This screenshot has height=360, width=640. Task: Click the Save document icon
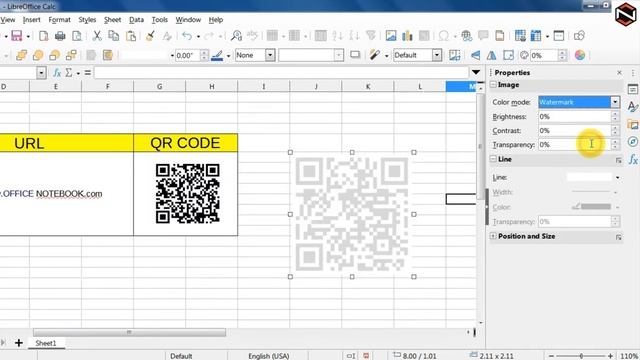16,36
